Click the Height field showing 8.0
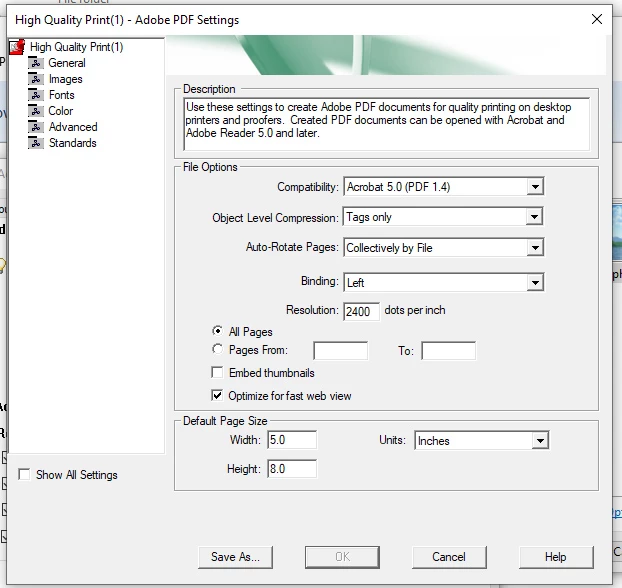This screenshot has height=588, width=622. click(292, 469)
